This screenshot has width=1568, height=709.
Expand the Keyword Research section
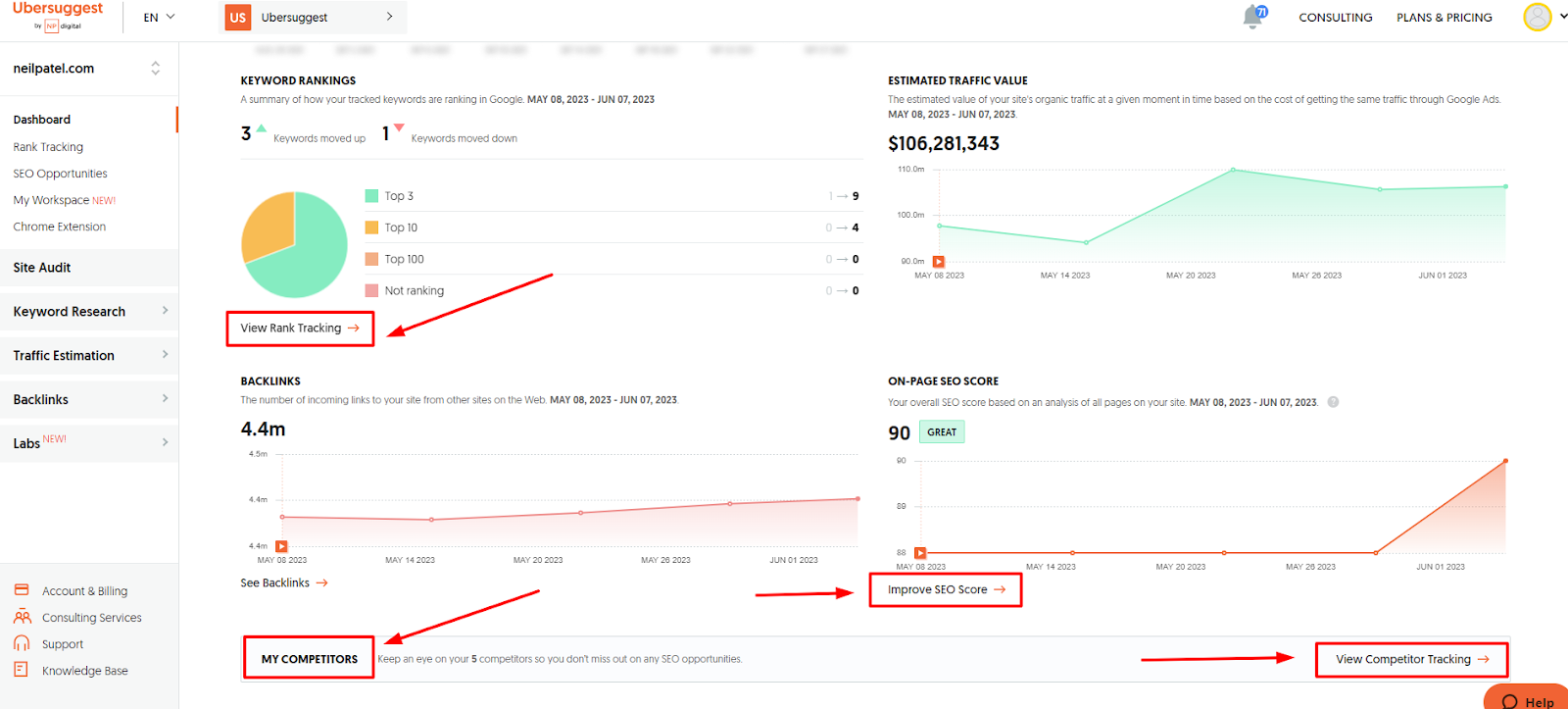click(89, 312)
